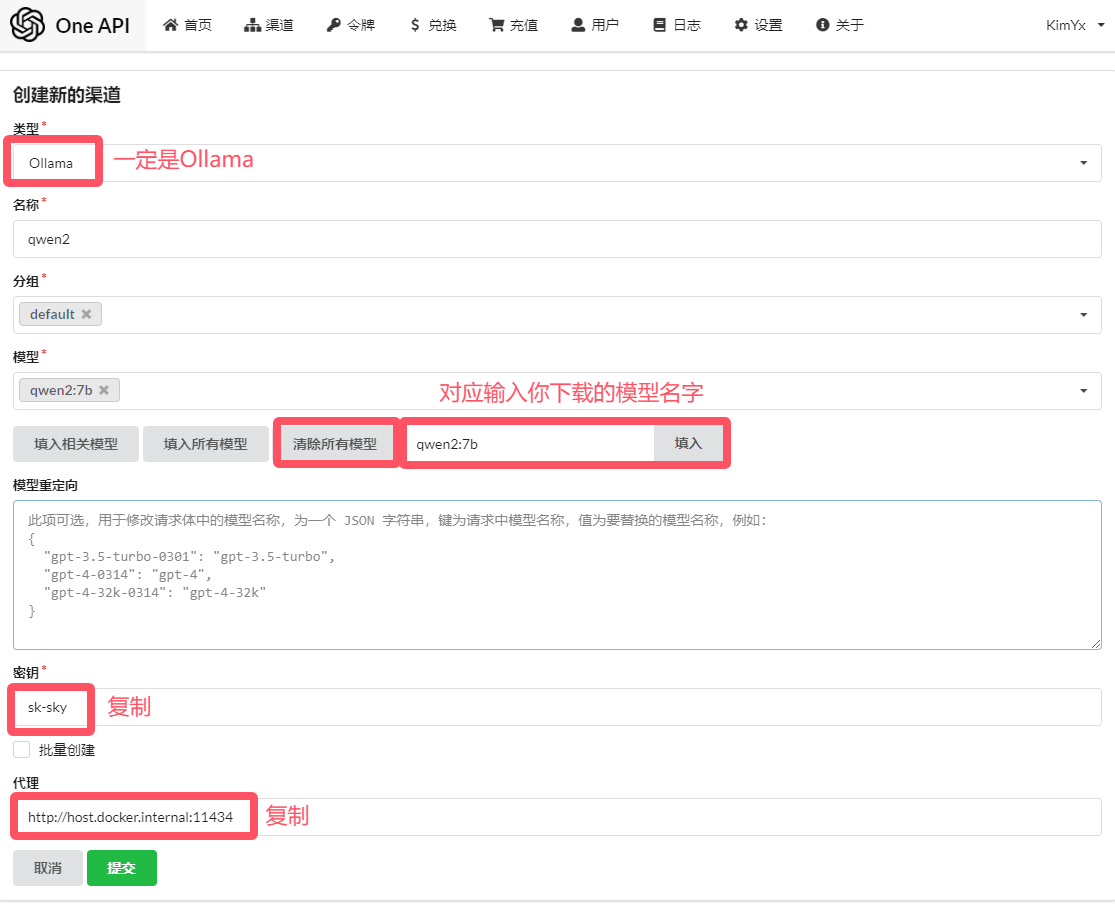Image resolution: width=1115 pixels, height=905 pixels.
Task: Click the 清除所有模型 button
Action: pos(335,444)
